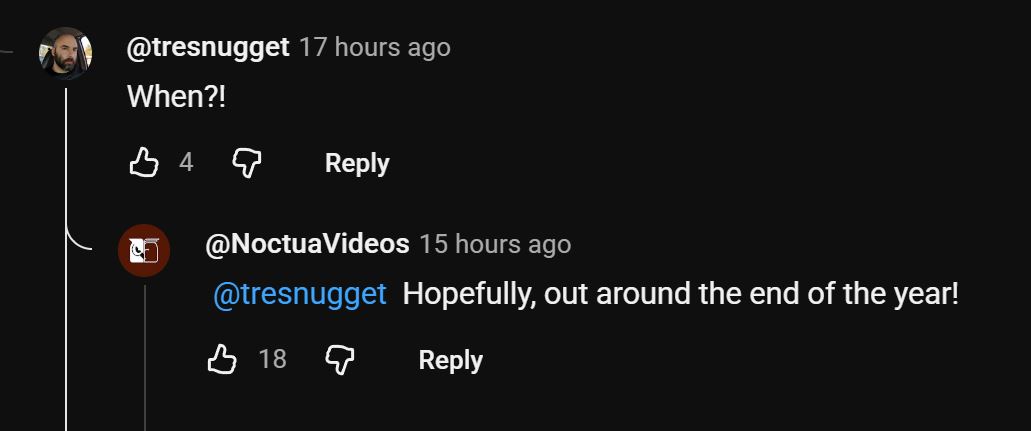Open the "15 hours ago" timestamp link

495,244
